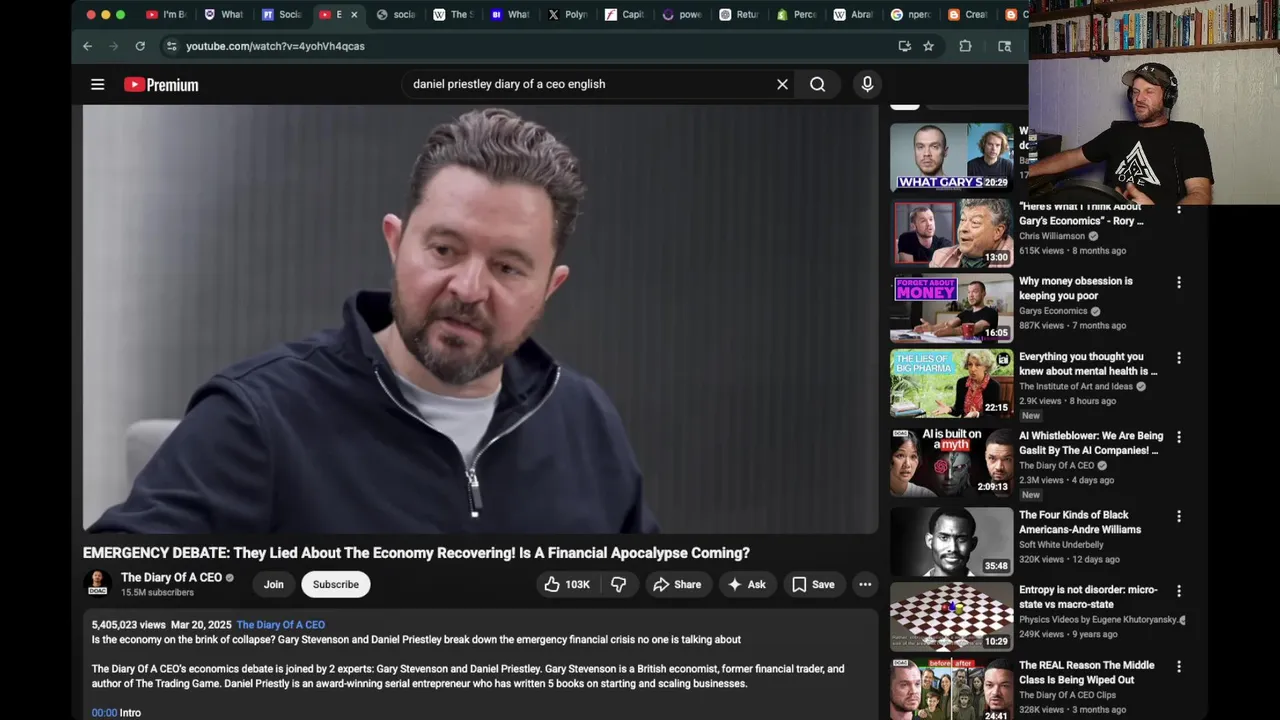Viewport: 1280px width, 720px height.
Task: Open AI is built on a myth thumbnail
Action: (951, 462)
